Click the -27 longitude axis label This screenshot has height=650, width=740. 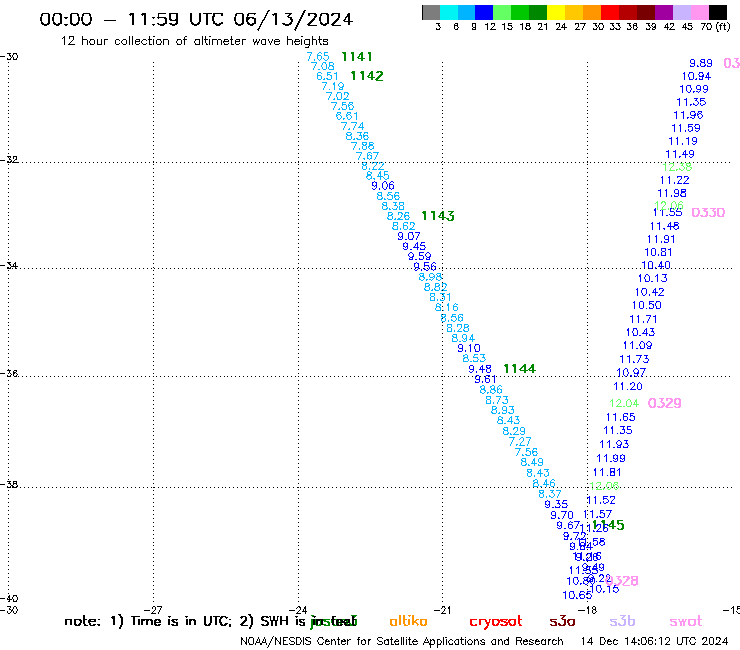[x=153, y=610]
